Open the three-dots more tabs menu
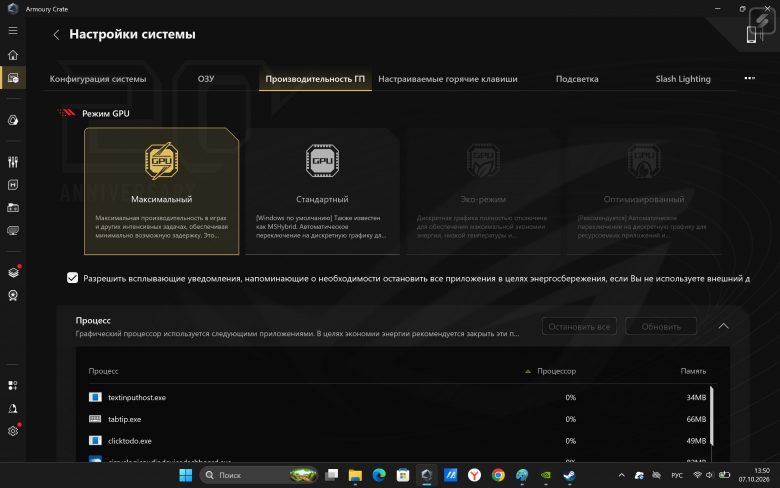 pos(749,79)
